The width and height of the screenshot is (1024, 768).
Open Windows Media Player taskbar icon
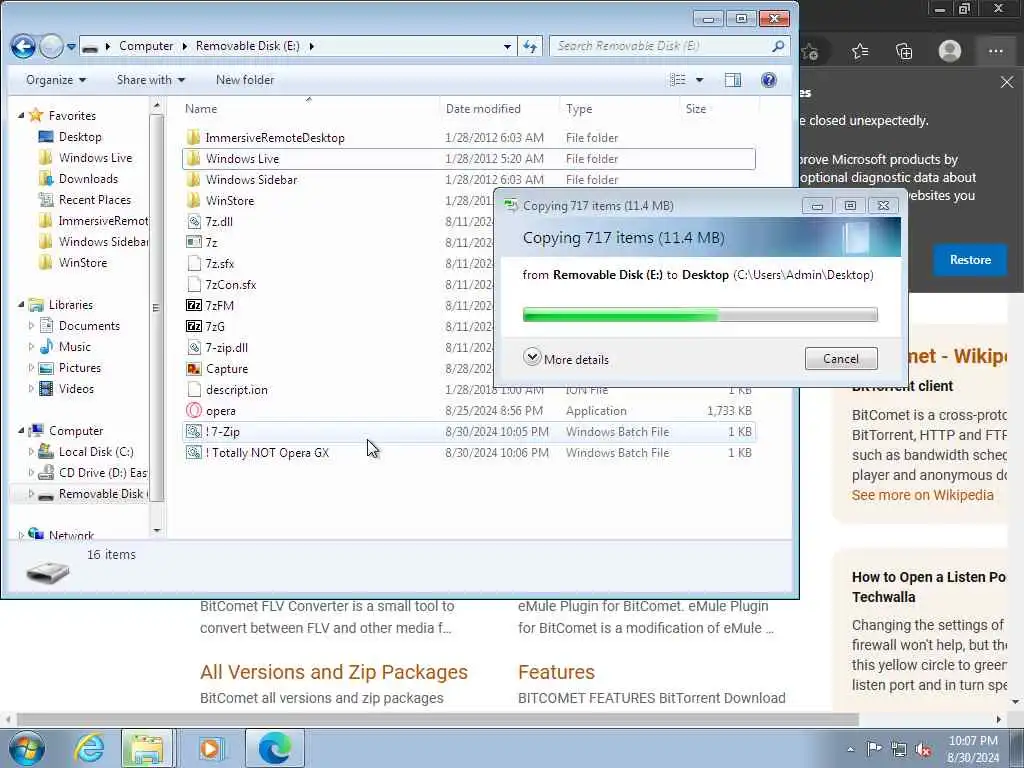(x=211, y=748)
